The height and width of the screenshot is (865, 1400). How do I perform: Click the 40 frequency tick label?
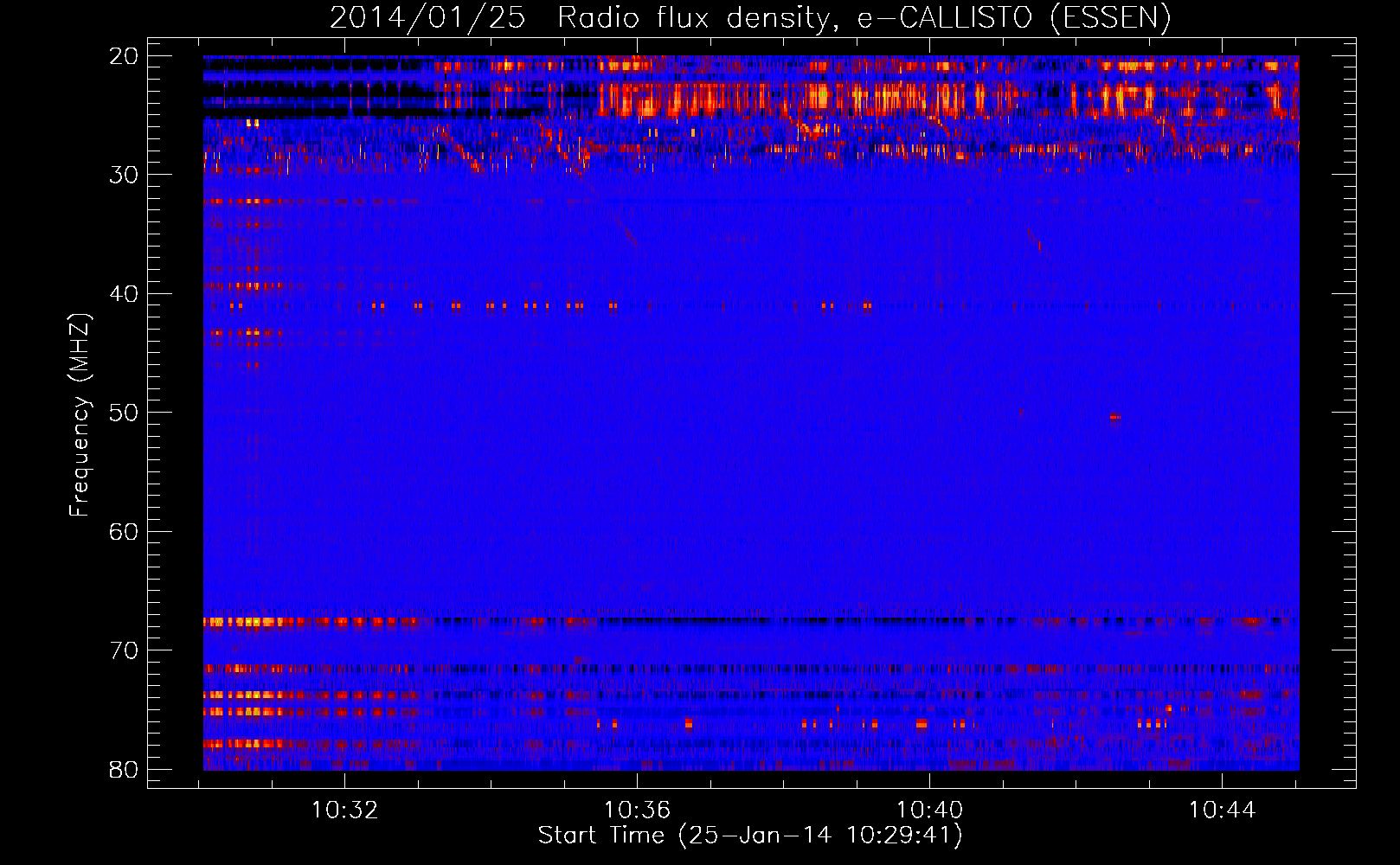[x=125, y=294]
